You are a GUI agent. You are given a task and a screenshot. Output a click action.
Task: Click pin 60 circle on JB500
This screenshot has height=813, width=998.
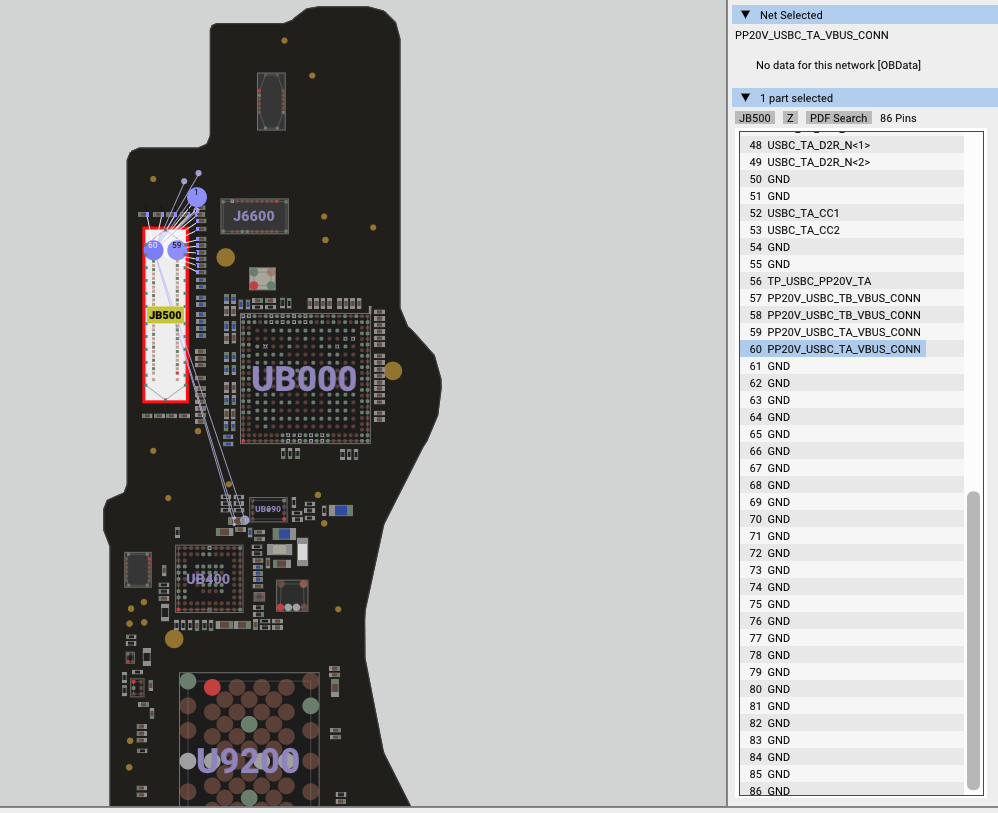(x=153, y=248)
